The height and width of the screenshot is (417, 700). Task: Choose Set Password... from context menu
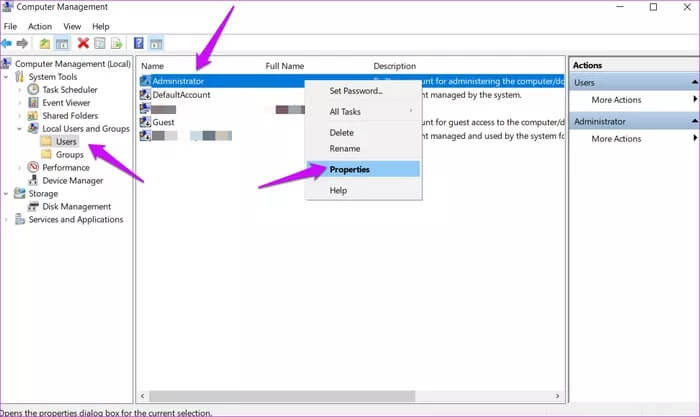coord(363,91)
